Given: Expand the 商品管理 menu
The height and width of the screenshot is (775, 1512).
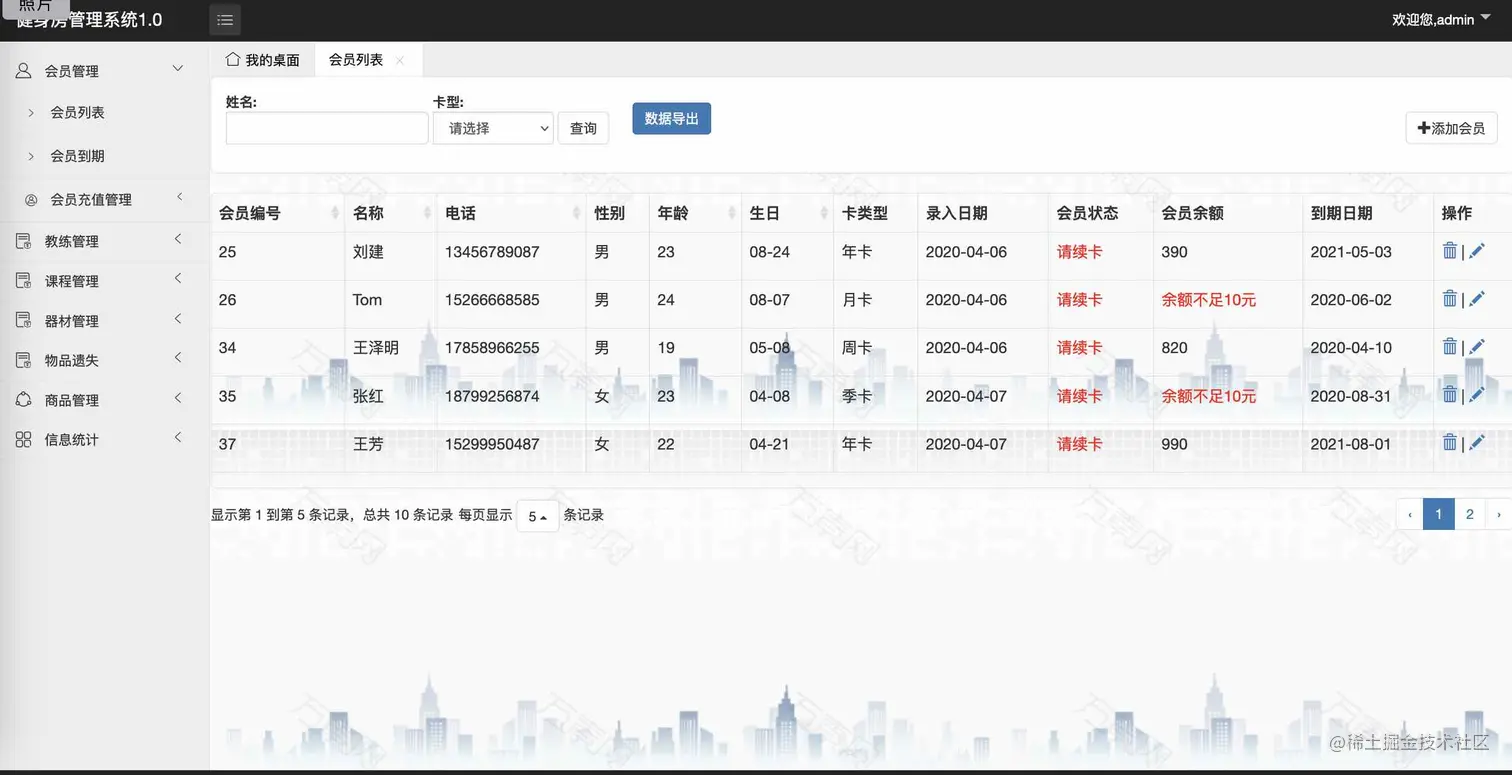Looking at the screenshot, I should click(178, 398).
